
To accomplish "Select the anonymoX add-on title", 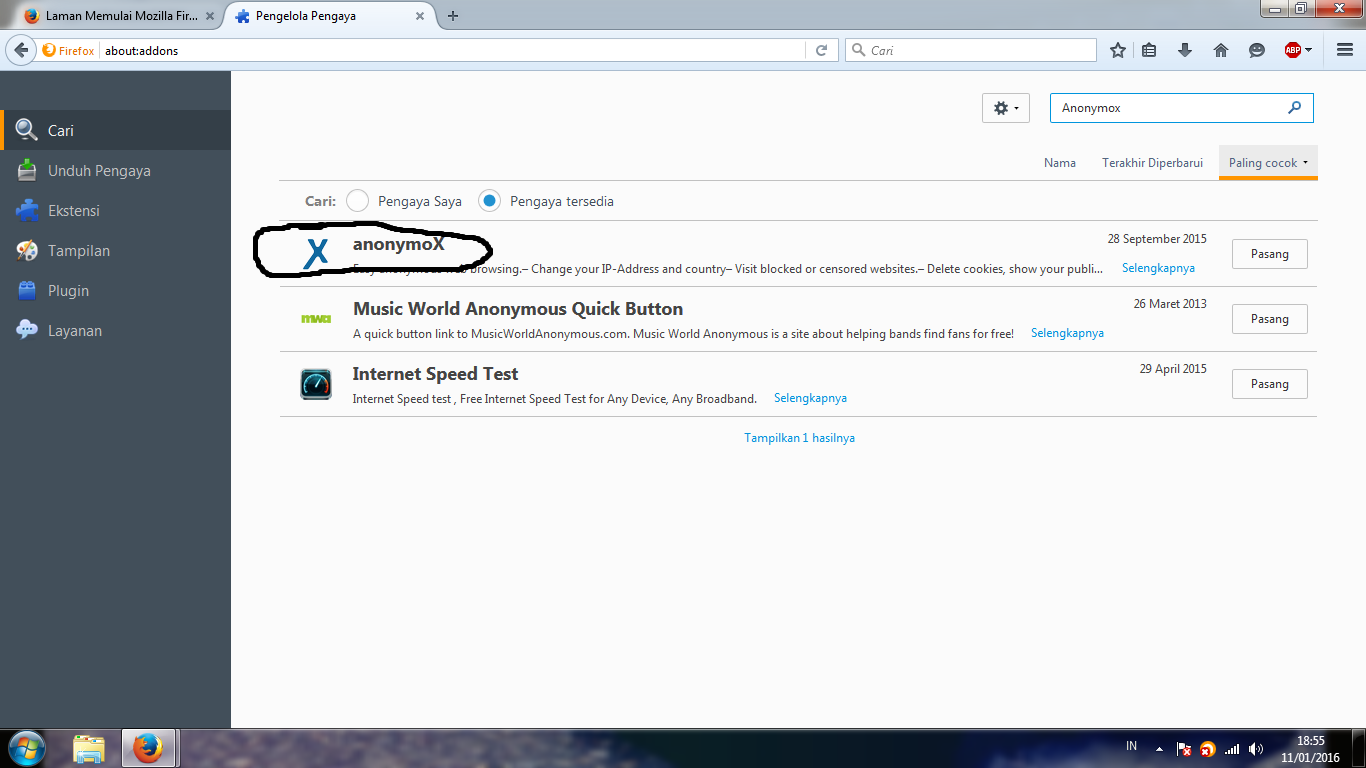I will pyautogui.click(x=398, y=244).
